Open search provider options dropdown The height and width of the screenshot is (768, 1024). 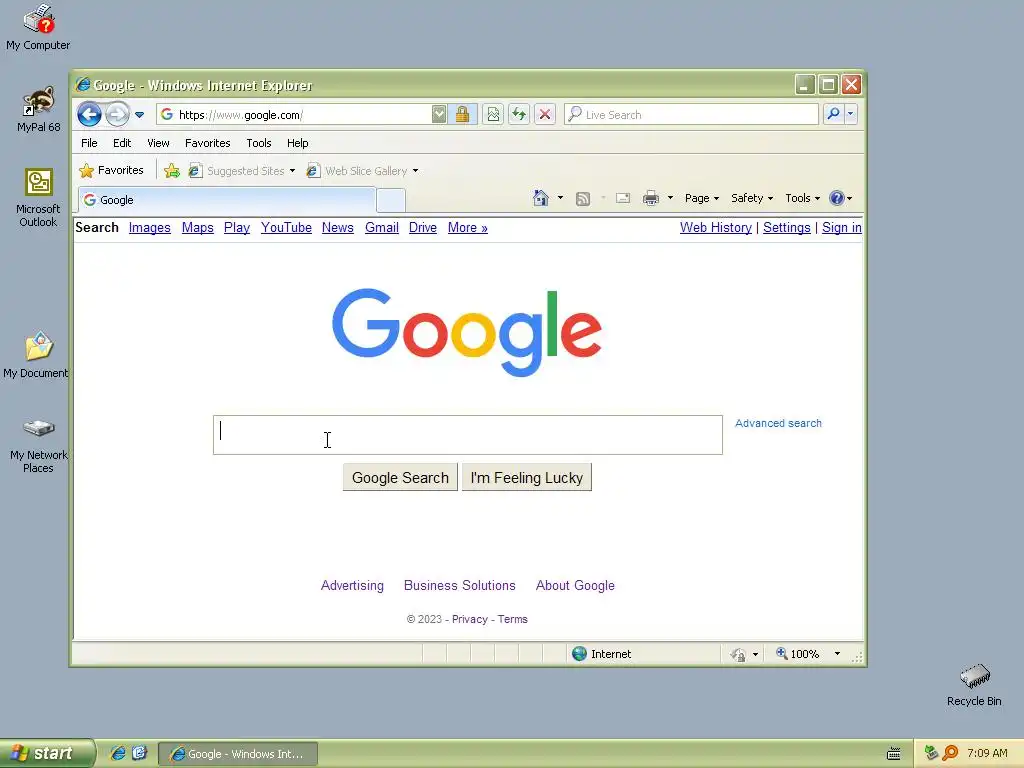(850, 114)
